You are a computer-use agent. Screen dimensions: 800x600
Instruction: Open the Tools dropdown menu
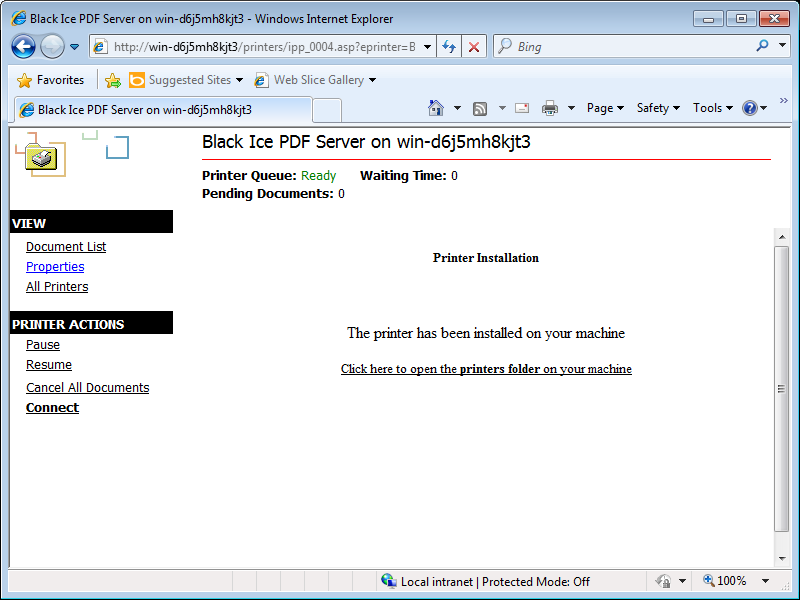pos(712,108)
